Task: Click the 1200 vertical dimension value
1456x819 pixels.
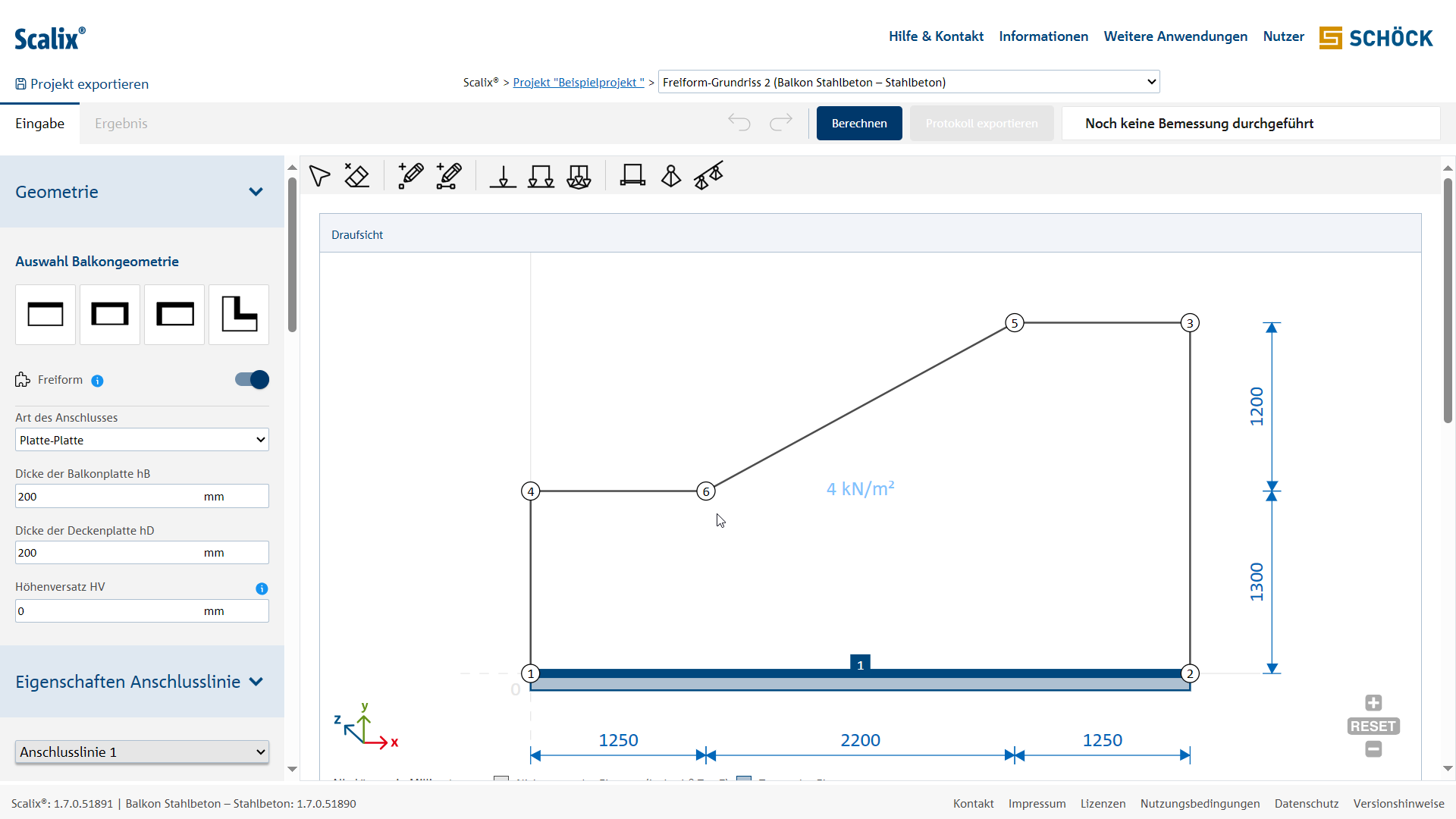Action: 1257,406
